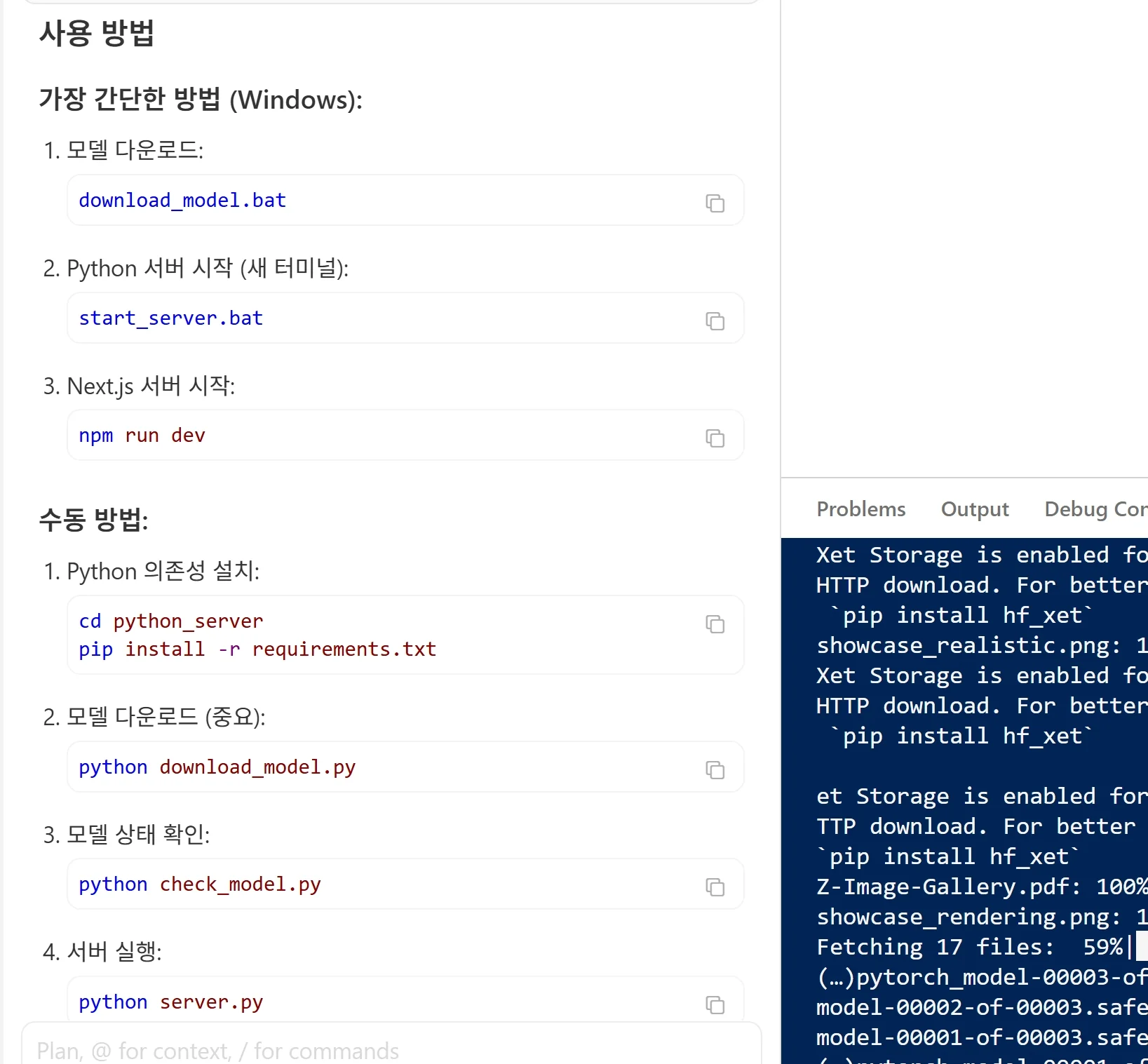This screenshot has width=1148, height=1064.
Task: Switch to the Problems tab
Action: (x=861, y=509)
